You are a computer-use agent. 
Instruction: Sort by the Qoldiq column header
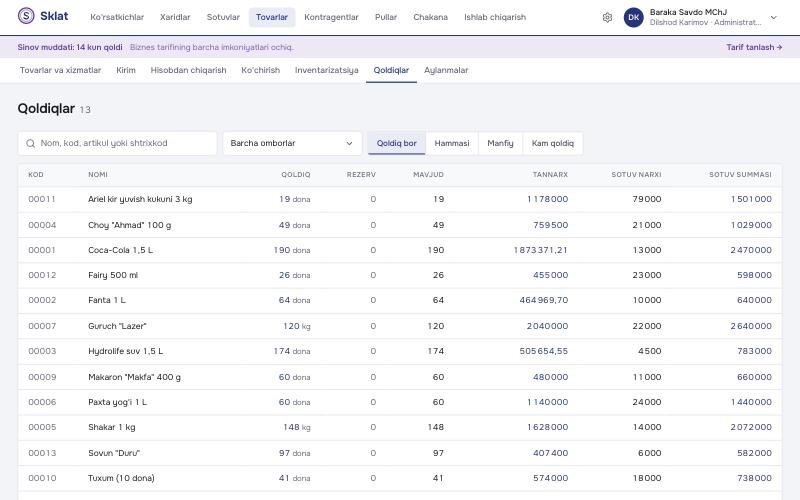click(x=295, y=174)
